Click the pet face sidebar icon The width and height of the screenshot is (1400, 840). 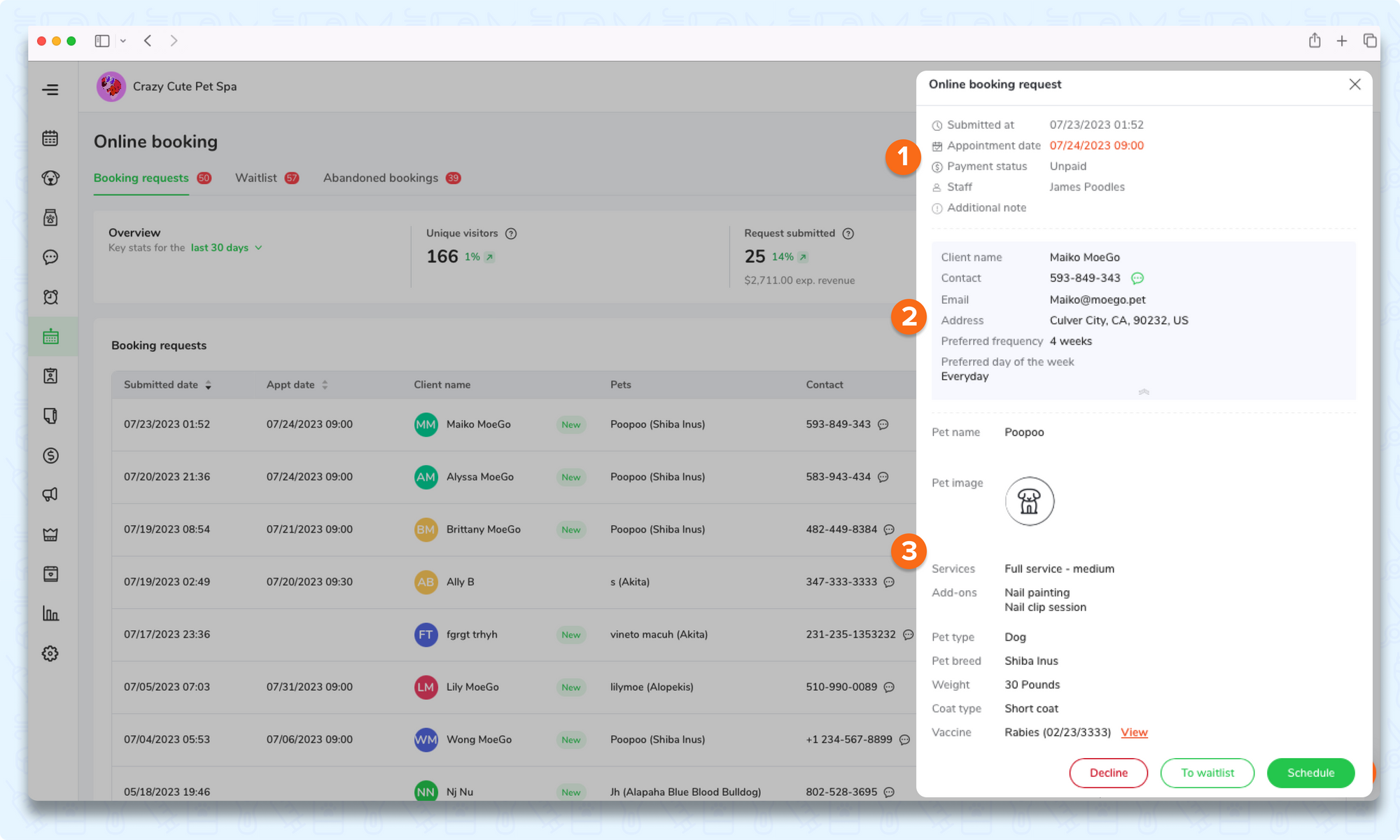click(x=50, y=178)
